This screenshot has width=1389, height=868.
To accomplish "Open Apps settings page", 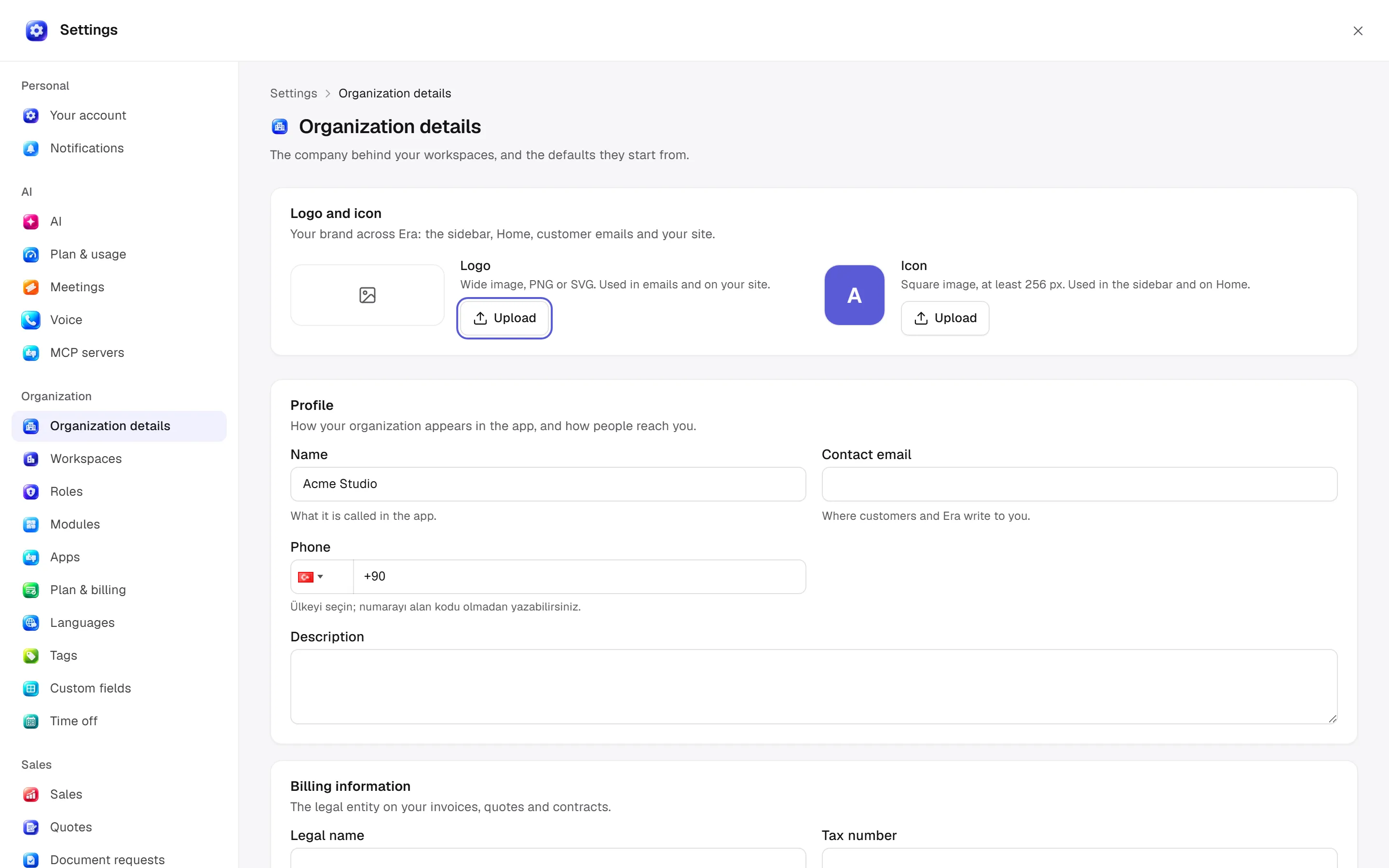I will [x=119, y=557].
